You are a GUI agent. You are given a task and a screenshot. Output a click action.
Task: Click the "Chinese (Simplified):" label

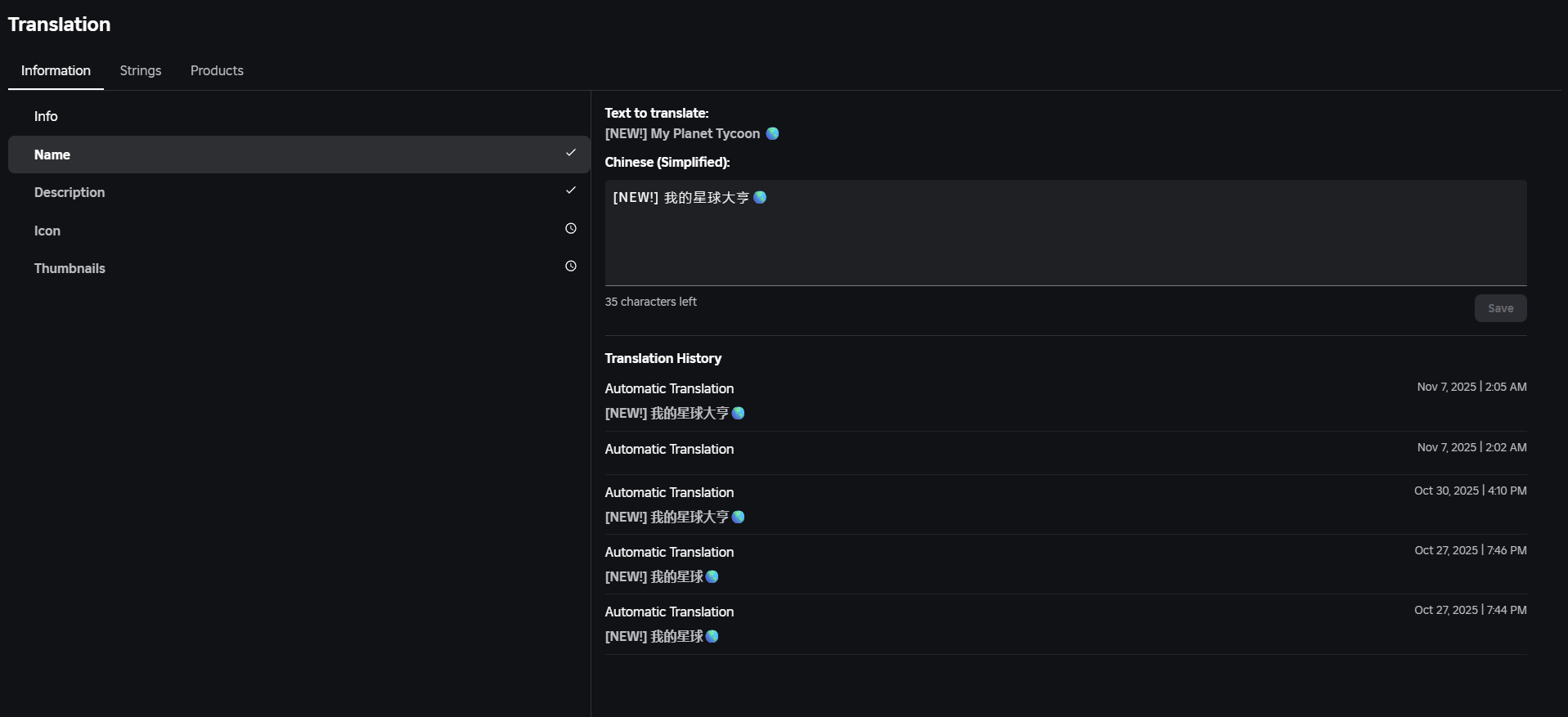click(x=667, y=162)
